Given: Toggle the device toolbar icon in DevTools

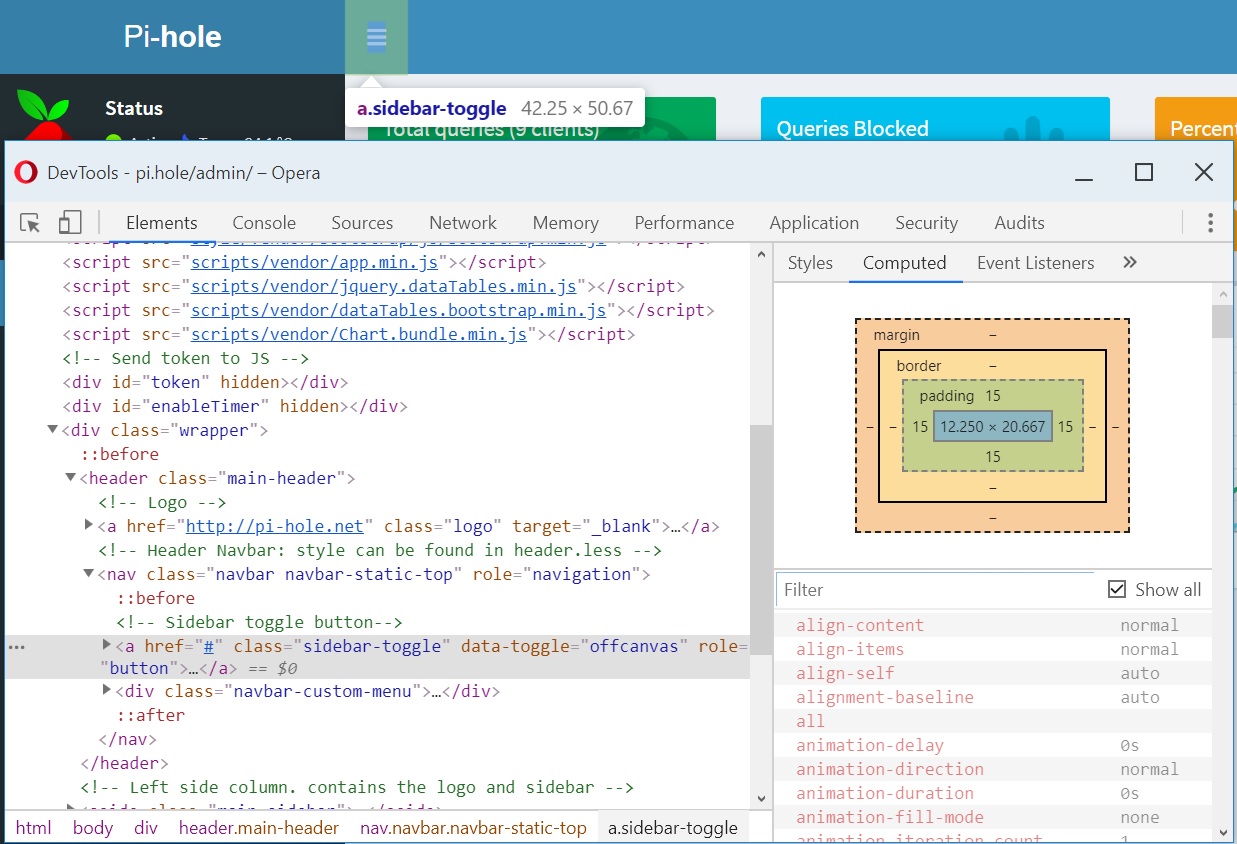Looking at the screenshot, I should [68, 220].
